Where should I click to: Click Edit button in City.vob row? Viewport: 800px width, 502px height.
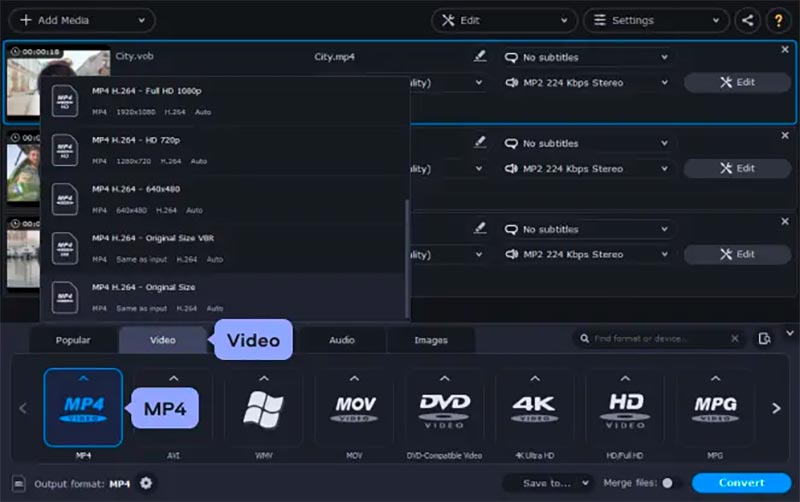pos(737,82)
